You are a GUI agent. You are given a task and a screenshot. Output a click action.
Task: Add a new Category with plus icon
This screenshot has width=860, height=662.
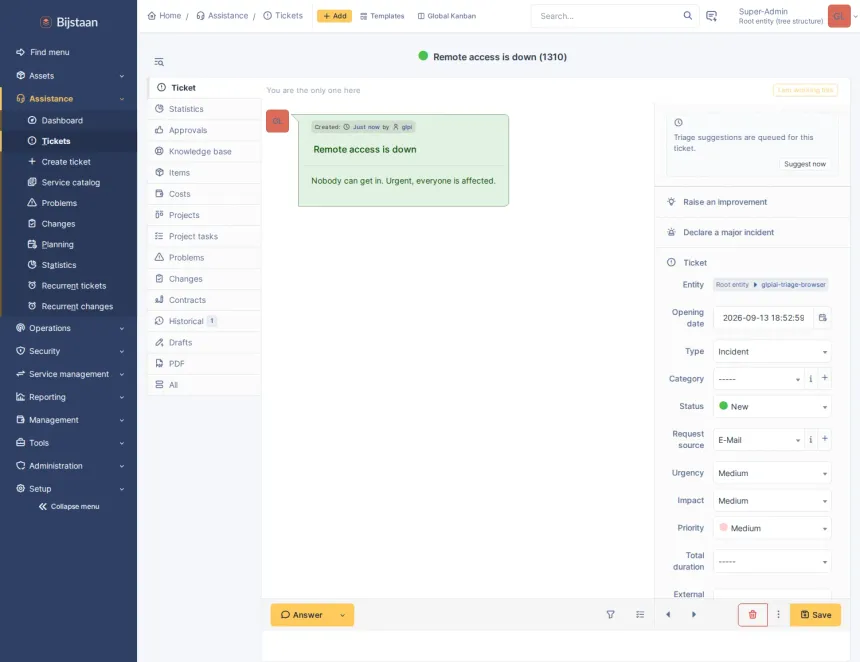coord(824,378)
